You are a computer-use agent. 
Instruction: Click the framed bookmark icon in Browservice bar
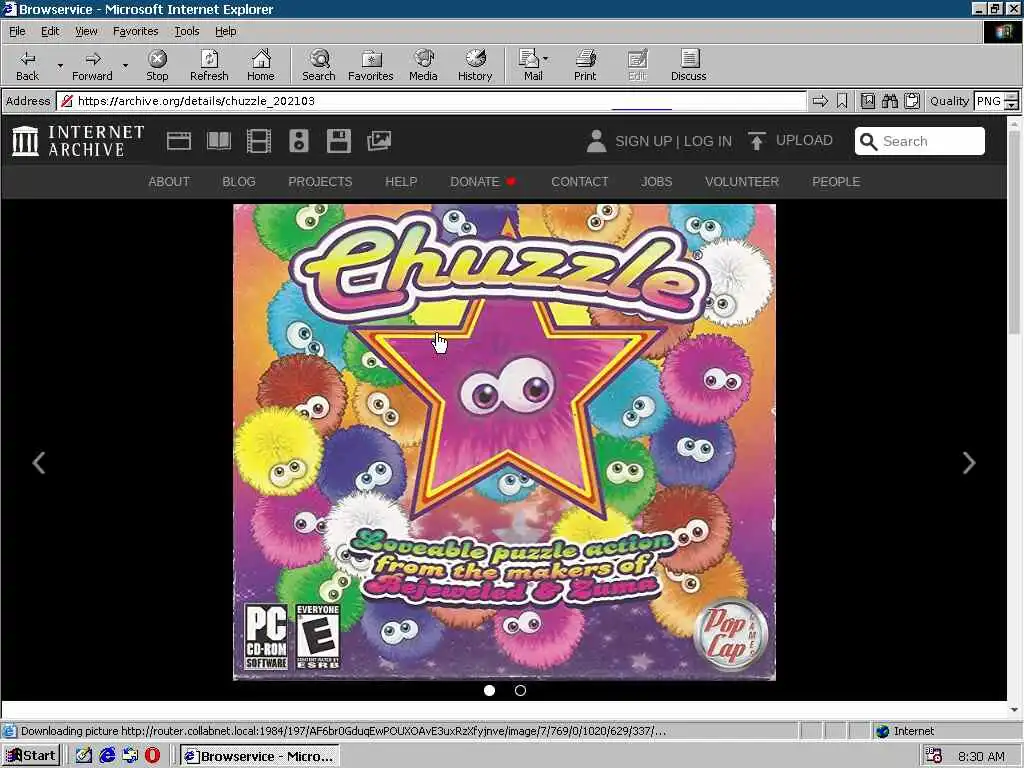coord(867,101)
